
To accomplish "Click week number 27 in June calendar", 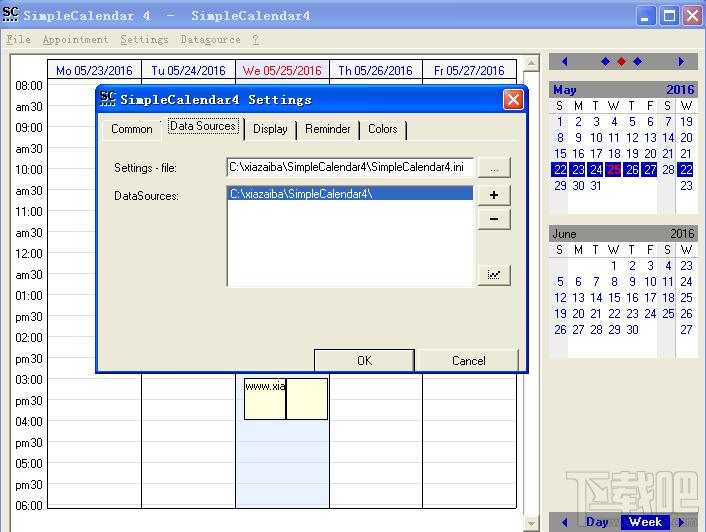I will coord(686,329).
